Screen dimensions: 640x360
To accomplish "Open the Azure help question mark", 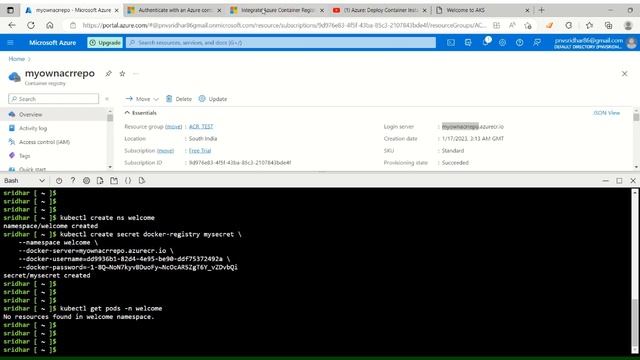I will pyautogui.click(x=520, y=42).
